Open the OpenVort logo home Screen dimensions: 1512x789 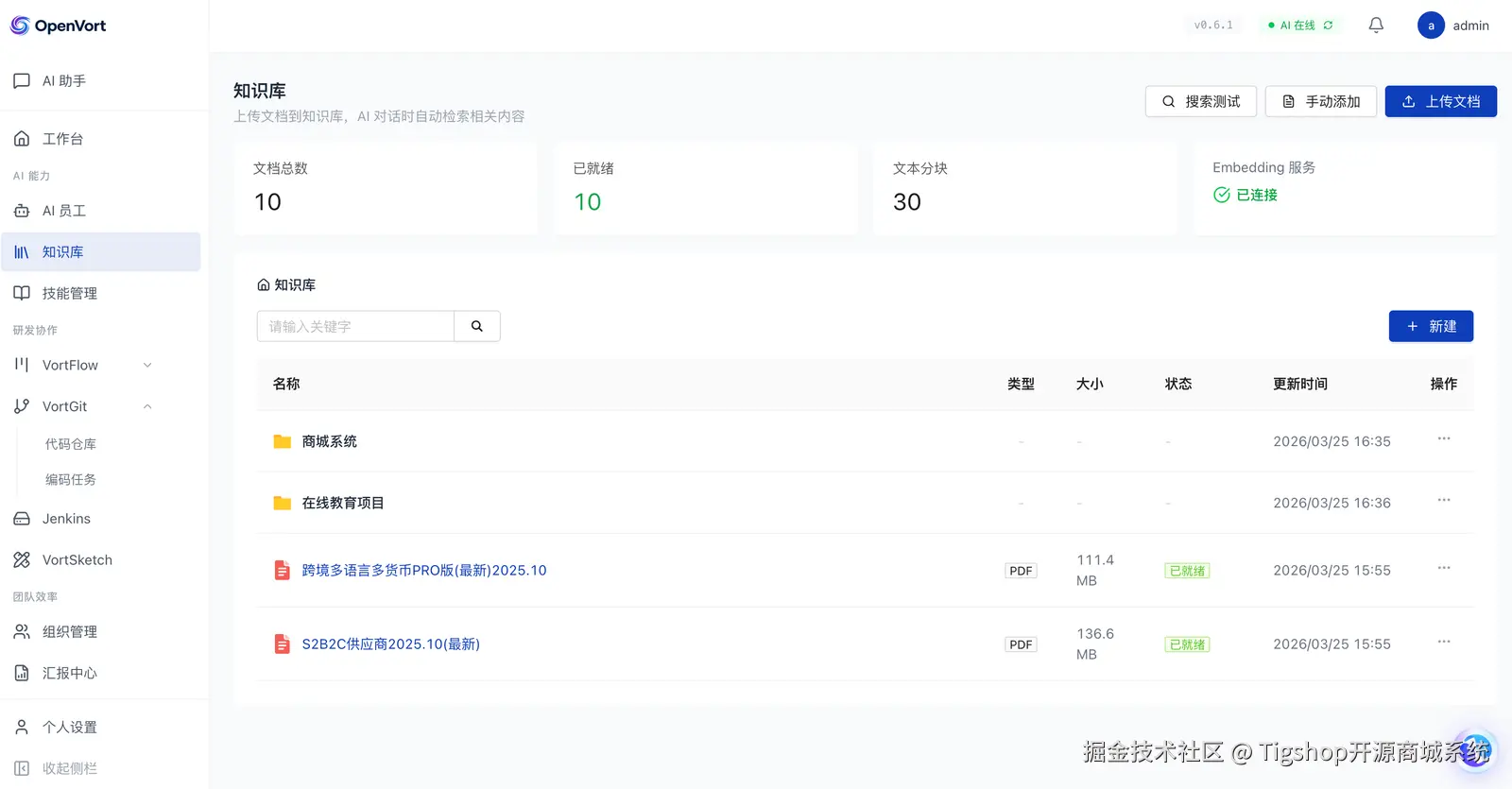pyautogui.click(x=58, y=26)
